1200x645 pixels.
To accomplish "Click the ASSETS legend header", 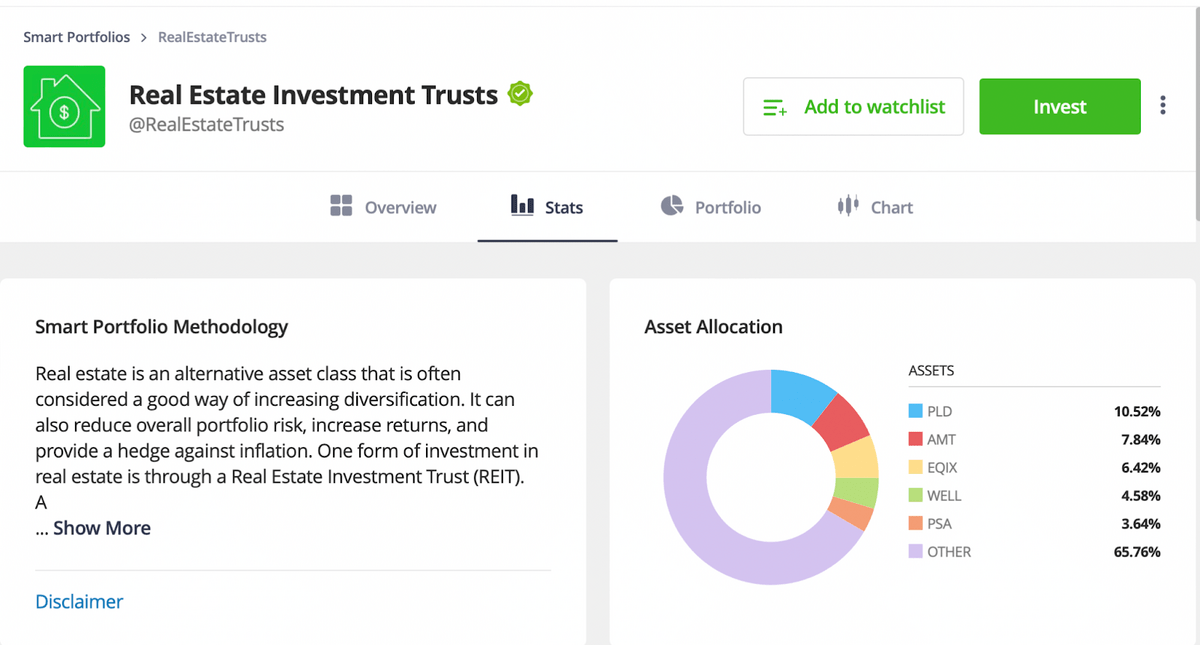I will coord(931,370).
